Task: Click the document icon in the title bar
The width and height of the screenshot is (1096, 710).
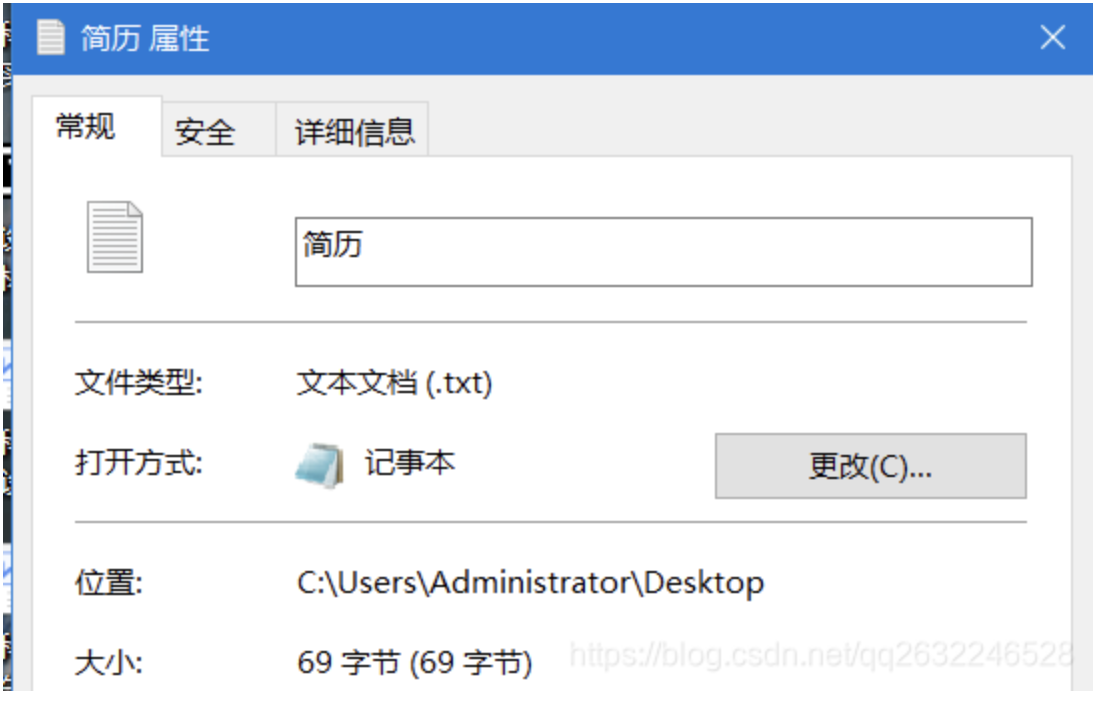Action: 49,37
